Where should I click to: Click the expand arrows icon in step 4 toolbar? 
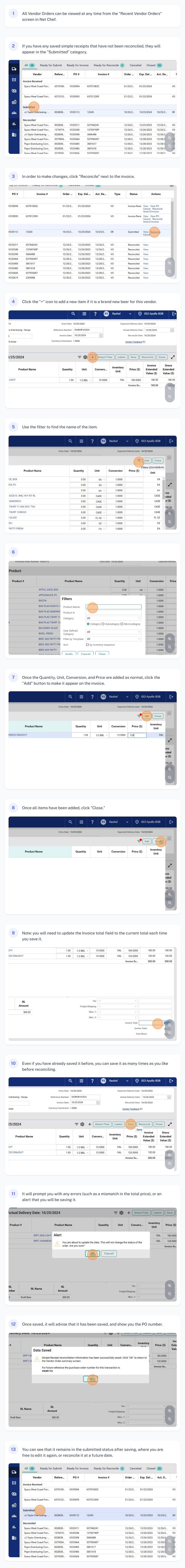(x=173, y=357)
